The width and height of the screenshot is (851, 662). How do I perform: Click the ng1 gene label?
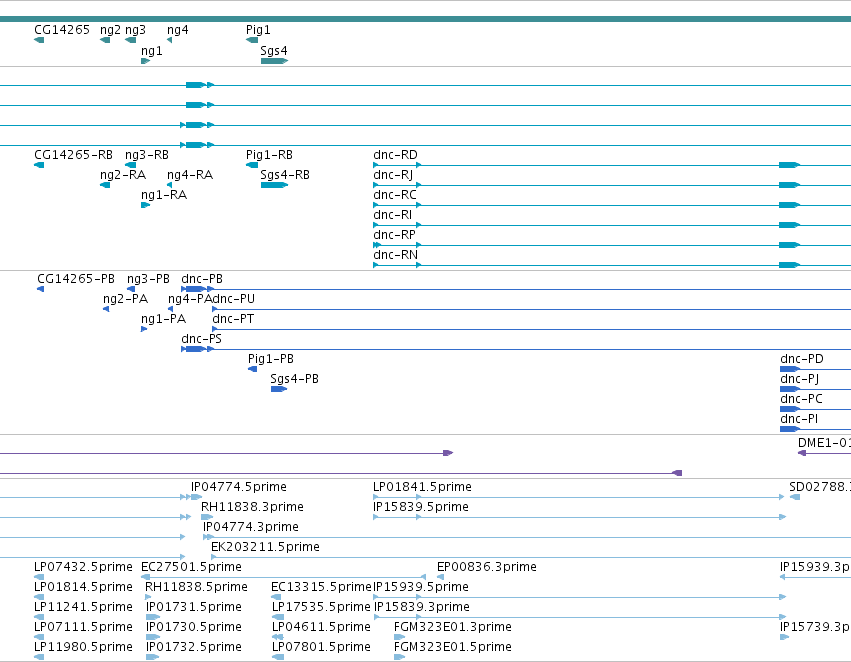pos(151,50)
